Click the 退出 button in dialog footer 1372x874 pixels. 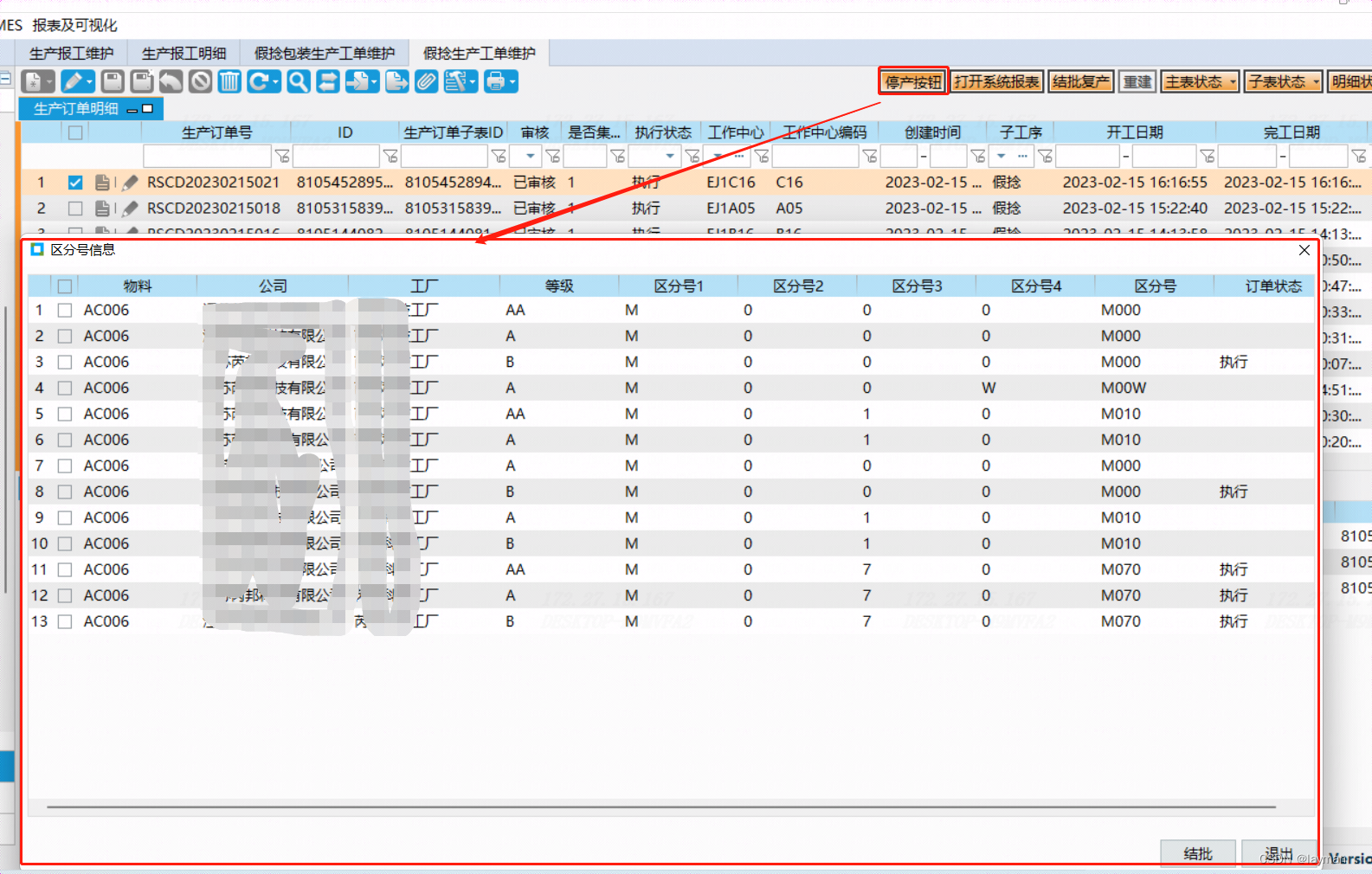point(1279,853)
